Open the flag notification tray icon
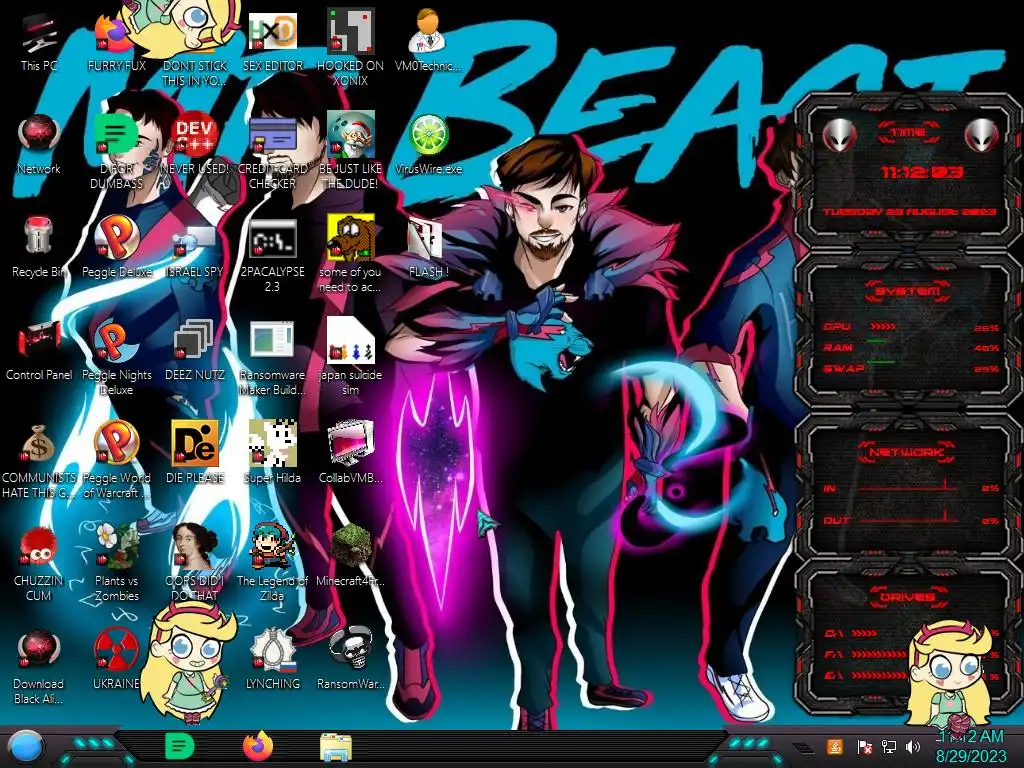1024x768 pixels. point(864,747)
